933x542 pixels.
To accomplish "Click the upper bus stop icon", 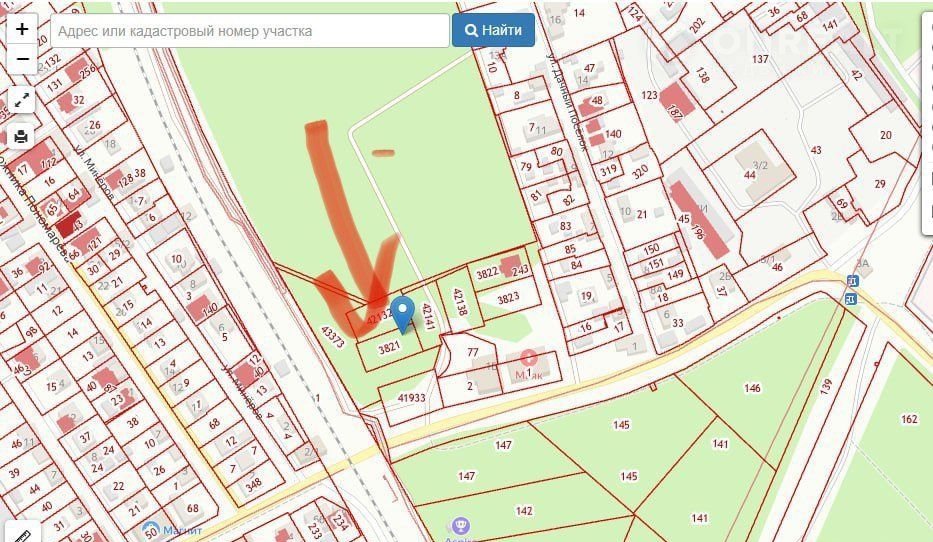I will point(852,281).
